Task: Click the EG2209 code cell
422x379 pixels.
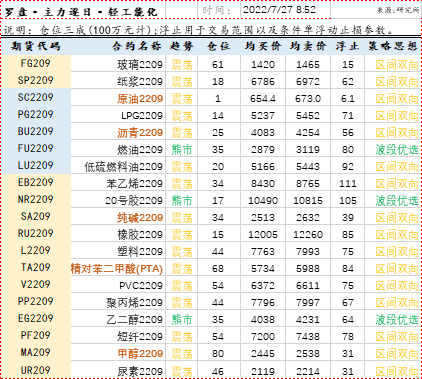Action: pos(36,318)
